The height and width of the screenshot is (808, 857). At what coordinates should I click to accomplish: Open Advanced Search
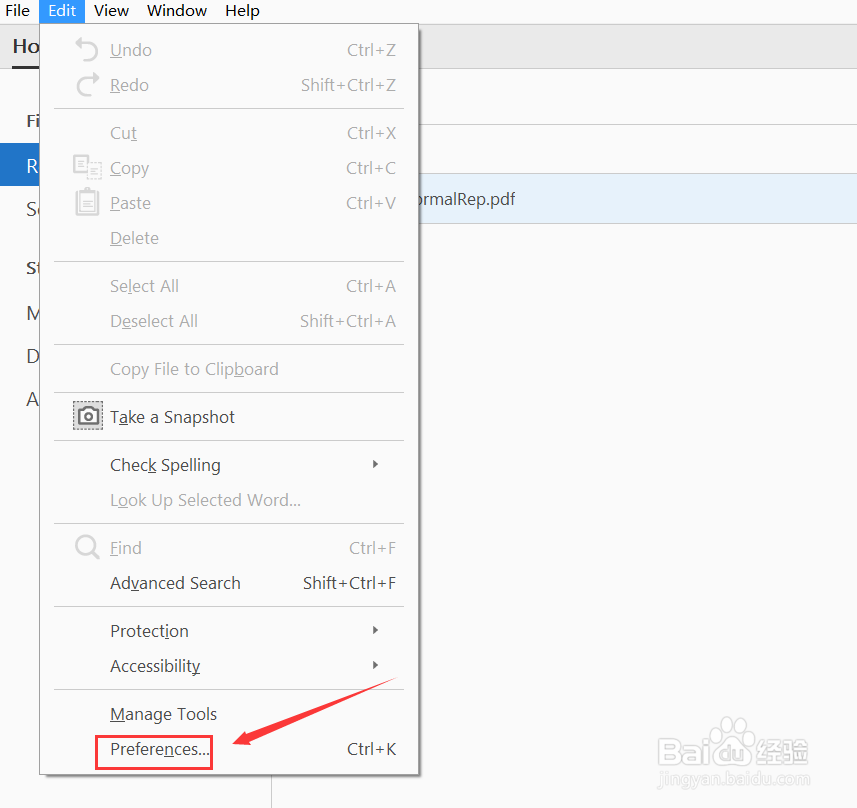175,582
